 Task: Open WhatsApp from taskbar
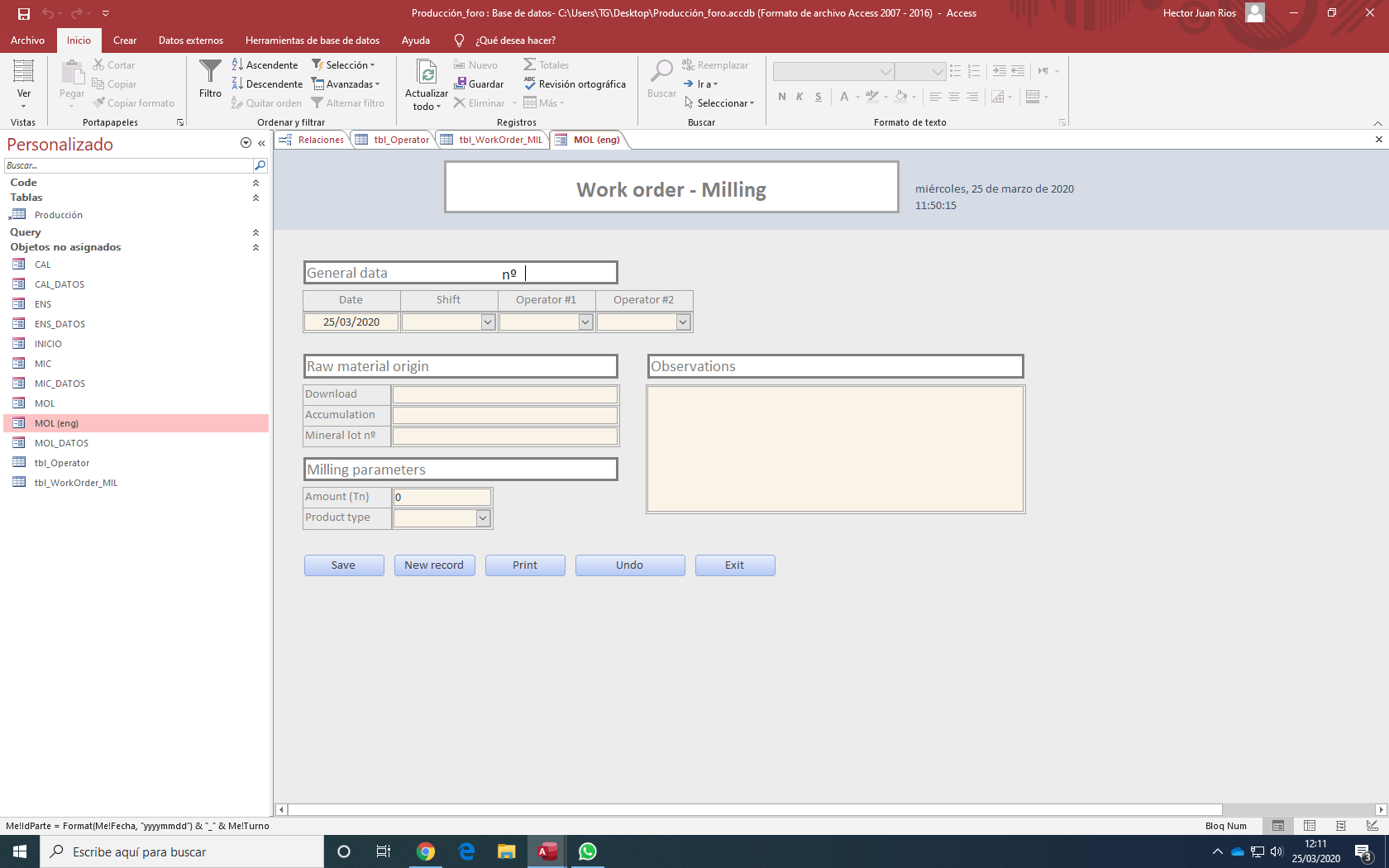coord(588,851)
